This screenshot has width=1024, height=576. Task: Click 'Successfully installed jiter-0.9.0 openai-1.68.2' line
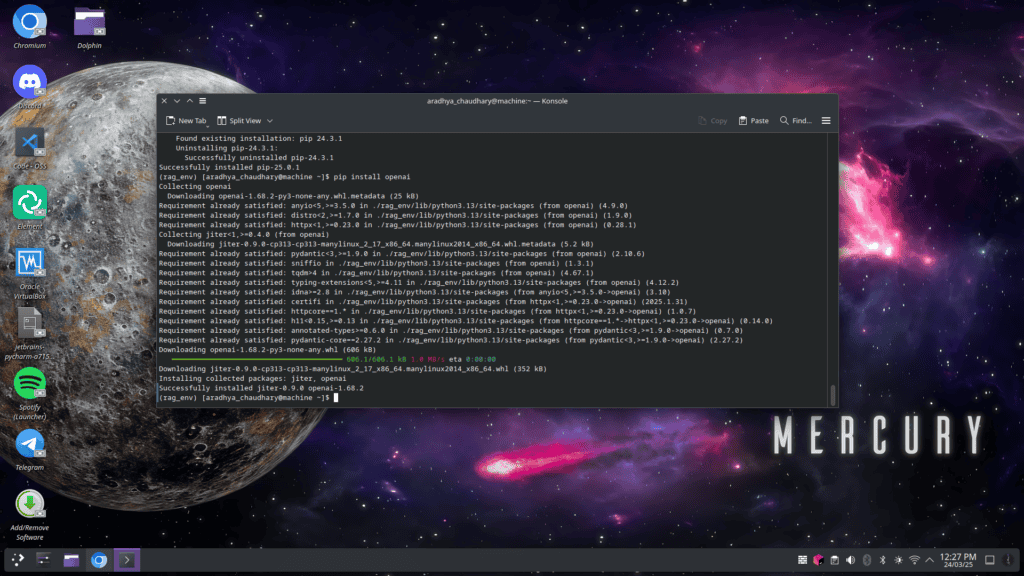(x=261, y=388)
